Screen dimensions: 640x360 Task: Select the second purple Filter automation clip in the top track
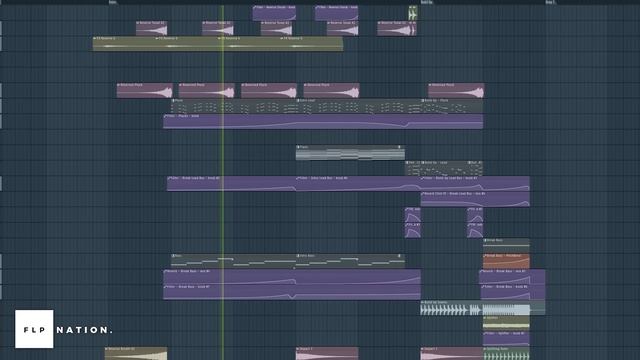[x=337, y=13]
